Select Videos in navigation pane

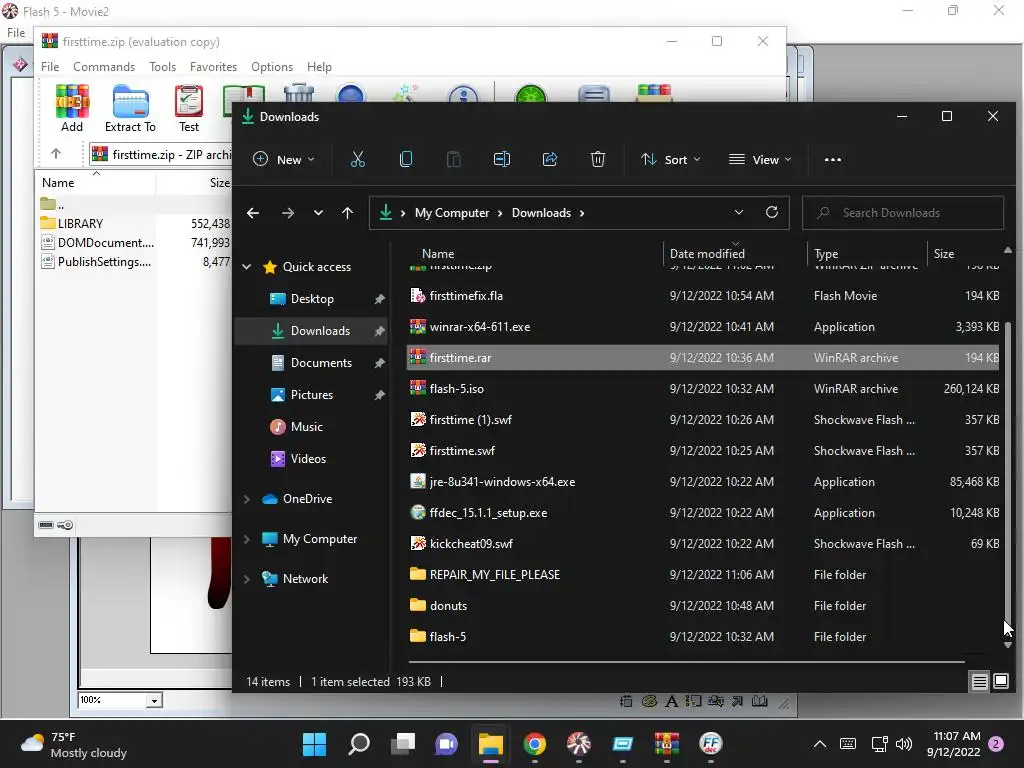tap(308, 458)
